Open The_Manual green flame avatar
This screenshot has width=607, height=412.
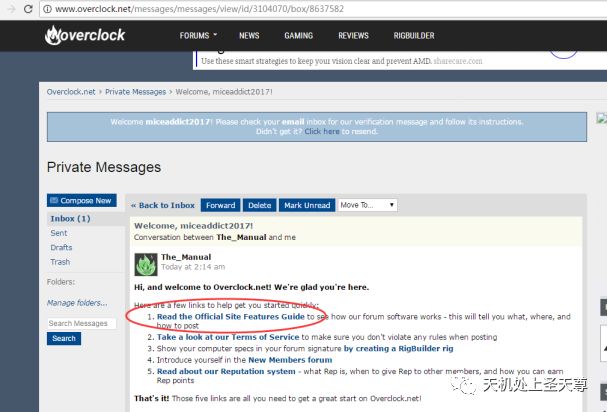146,264
